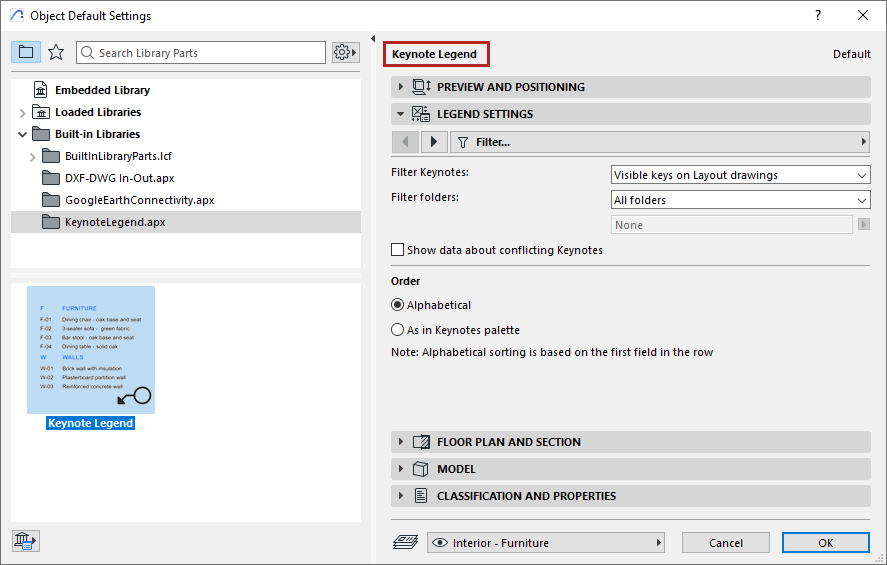Switch to folder view of library
The width and height of the screenshot is (887, 565).
(26, 52)
